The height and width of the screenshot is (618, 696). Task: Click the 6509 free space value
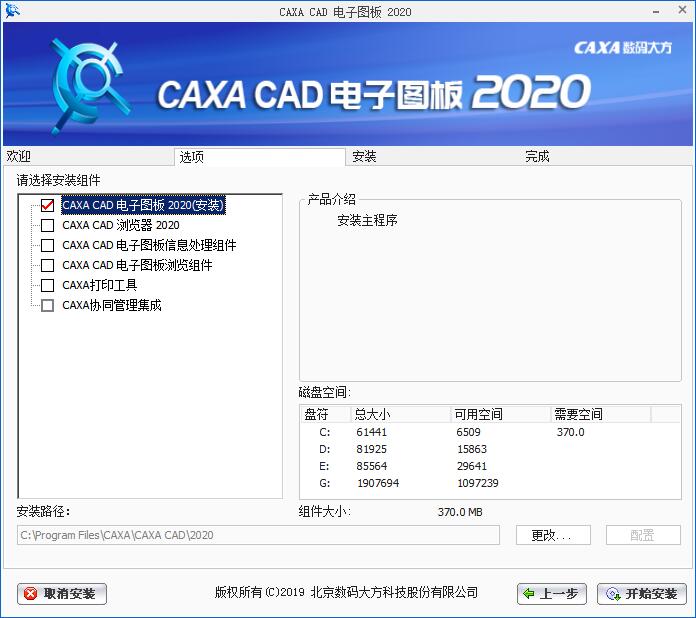468,432
